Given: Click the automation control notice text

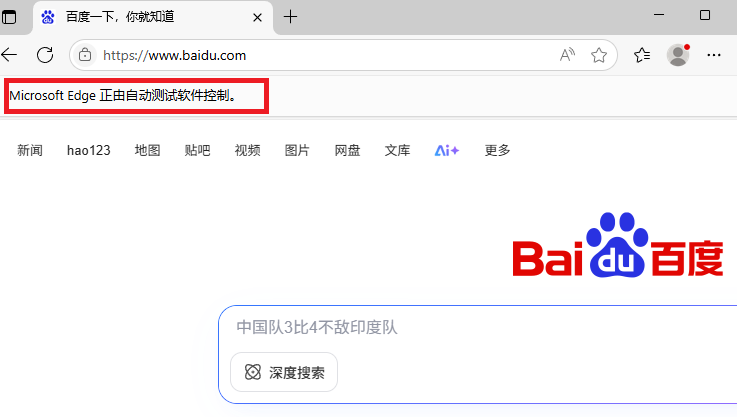Looking at the screenshot, I should (x=123, y=96).
